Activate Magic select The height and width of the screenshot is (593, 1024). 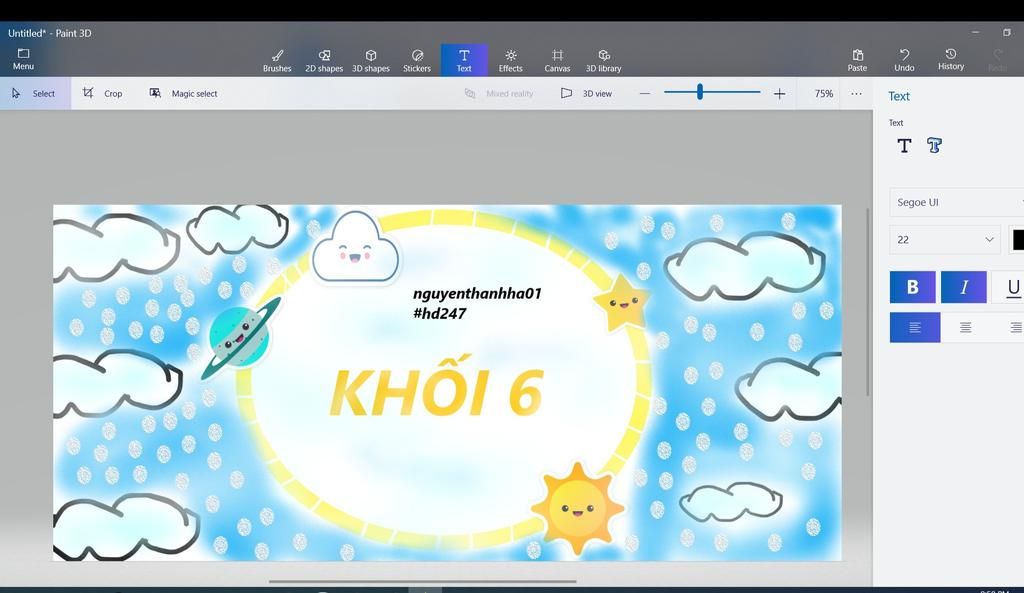pos(184,93)
